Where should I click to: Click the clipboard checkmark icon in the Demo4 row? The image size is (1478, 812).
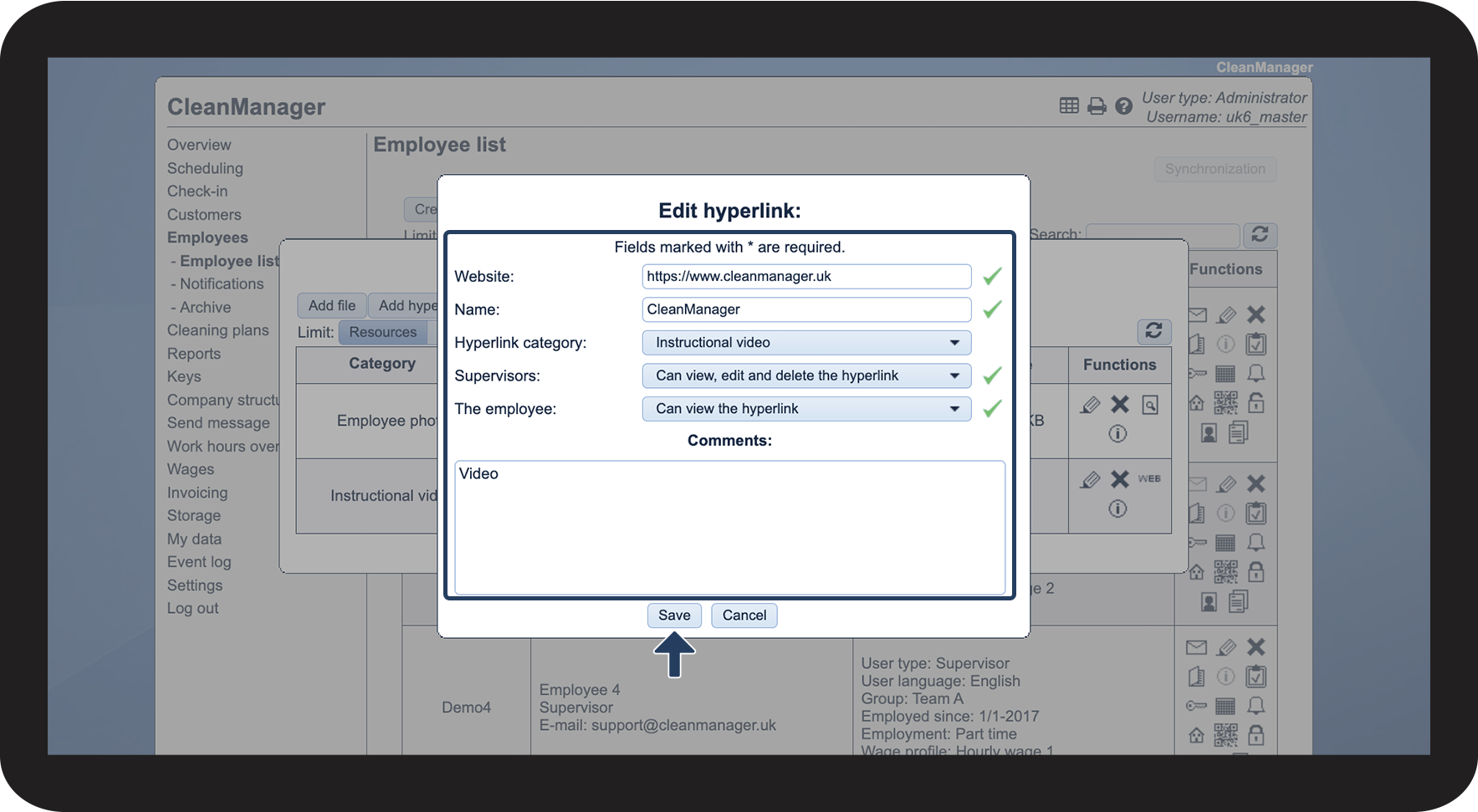1256,677
